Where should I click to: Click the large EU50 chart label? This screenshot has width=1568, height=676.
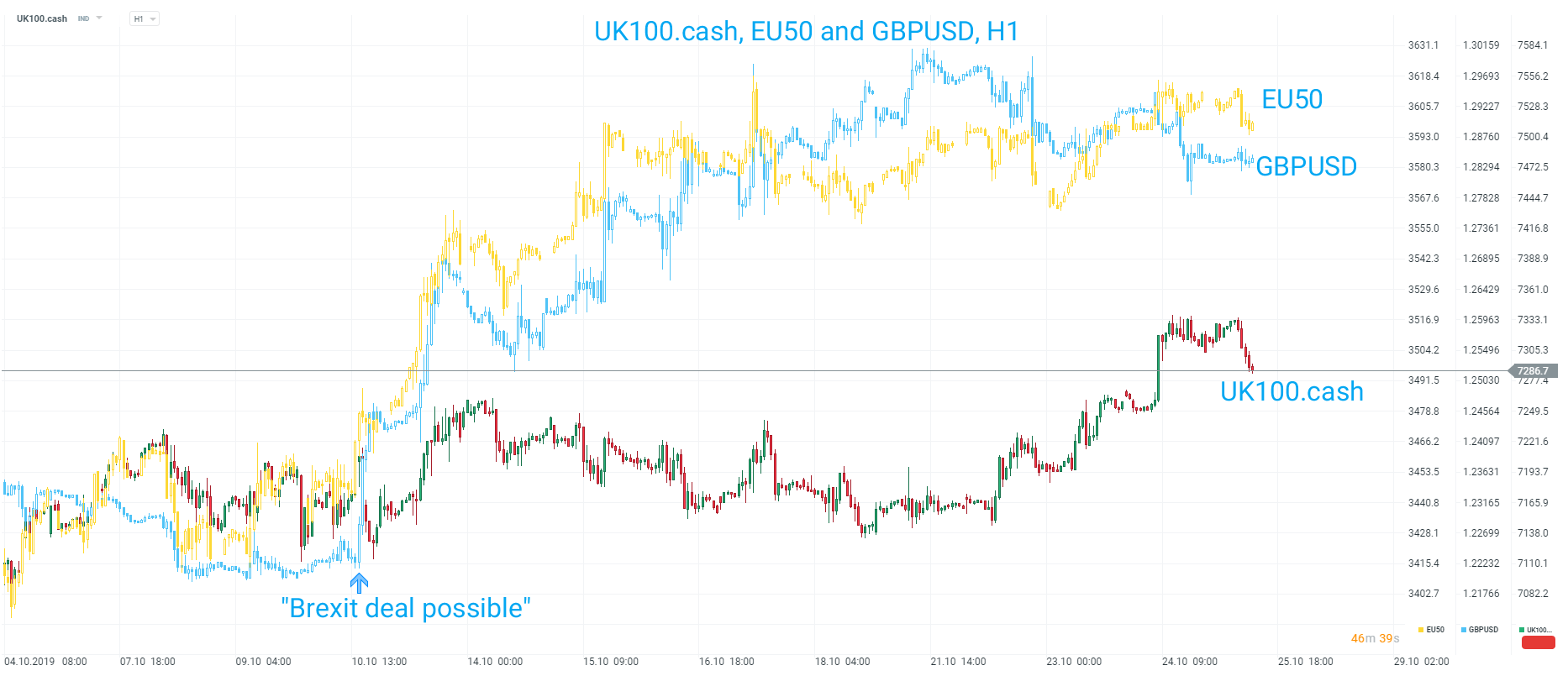click(x=1292, y=100)
